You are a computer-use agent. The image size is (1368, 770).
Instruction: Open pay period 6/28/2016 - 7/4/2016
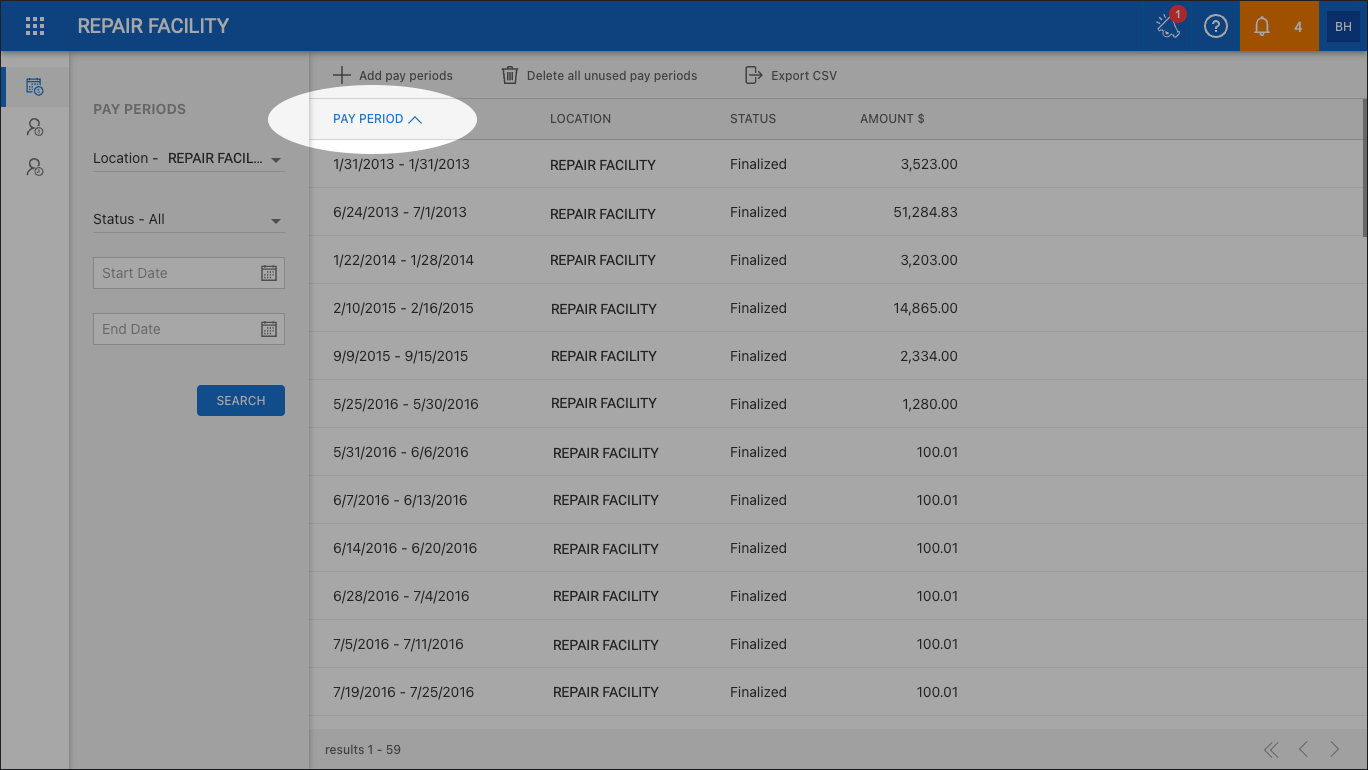(x=401, y=596)
